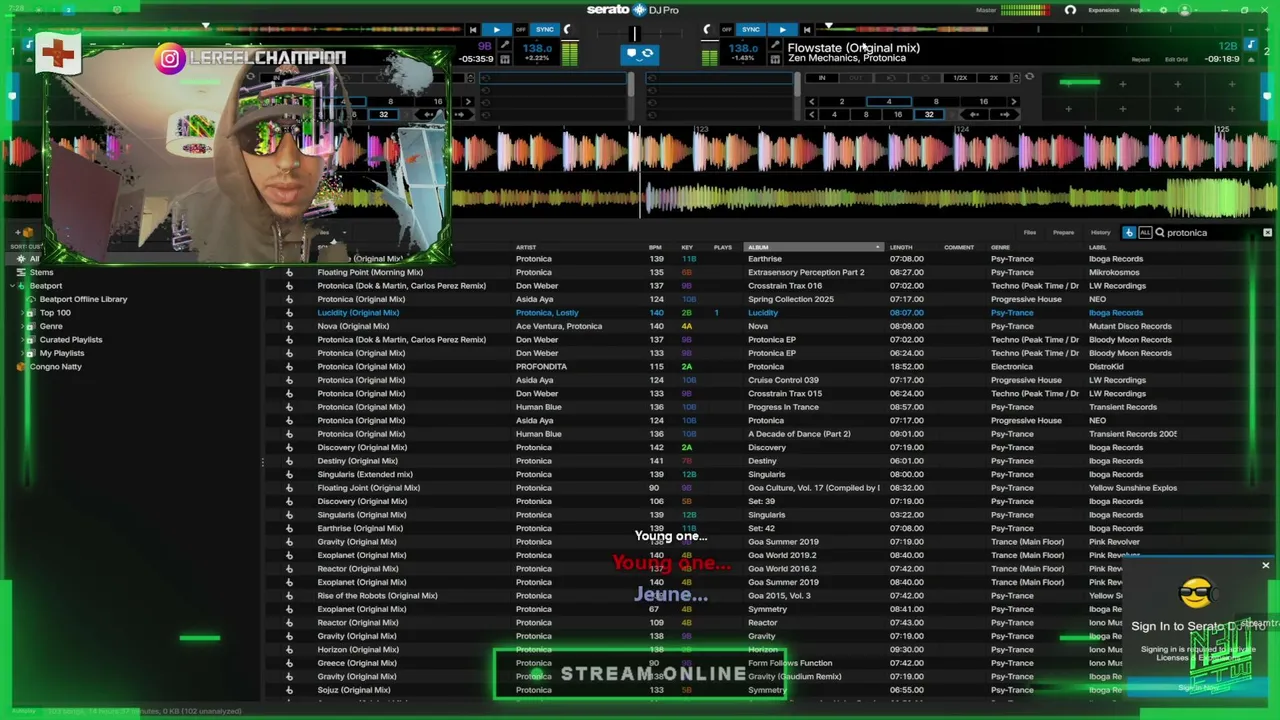
Task: Click the crossfader slider handle
Action: coord(634,33)
